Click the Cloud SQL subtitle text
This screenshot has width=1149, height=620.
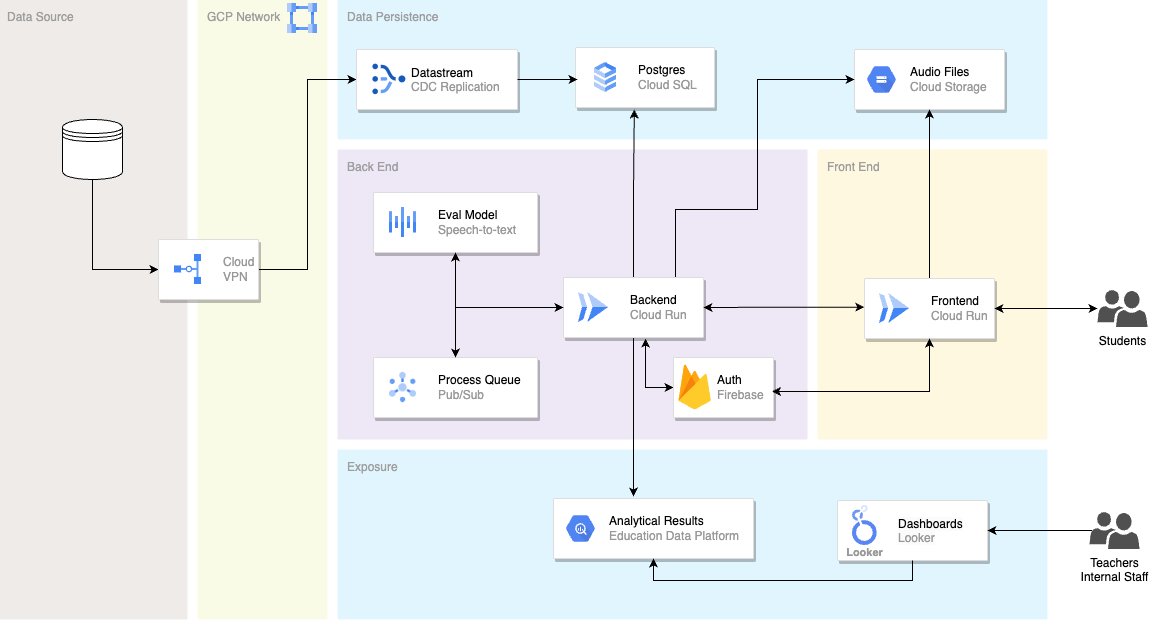[x=666, y=85]
